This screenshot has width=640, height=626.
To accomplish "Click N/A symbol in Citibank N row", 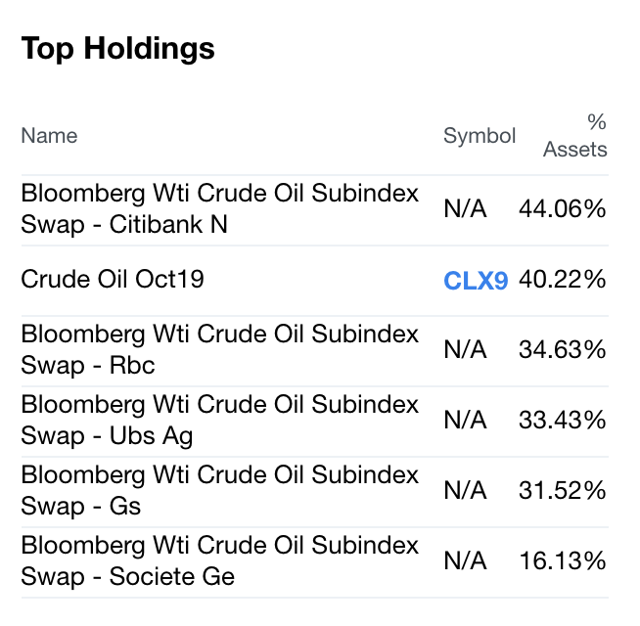I will coord(465,210).
